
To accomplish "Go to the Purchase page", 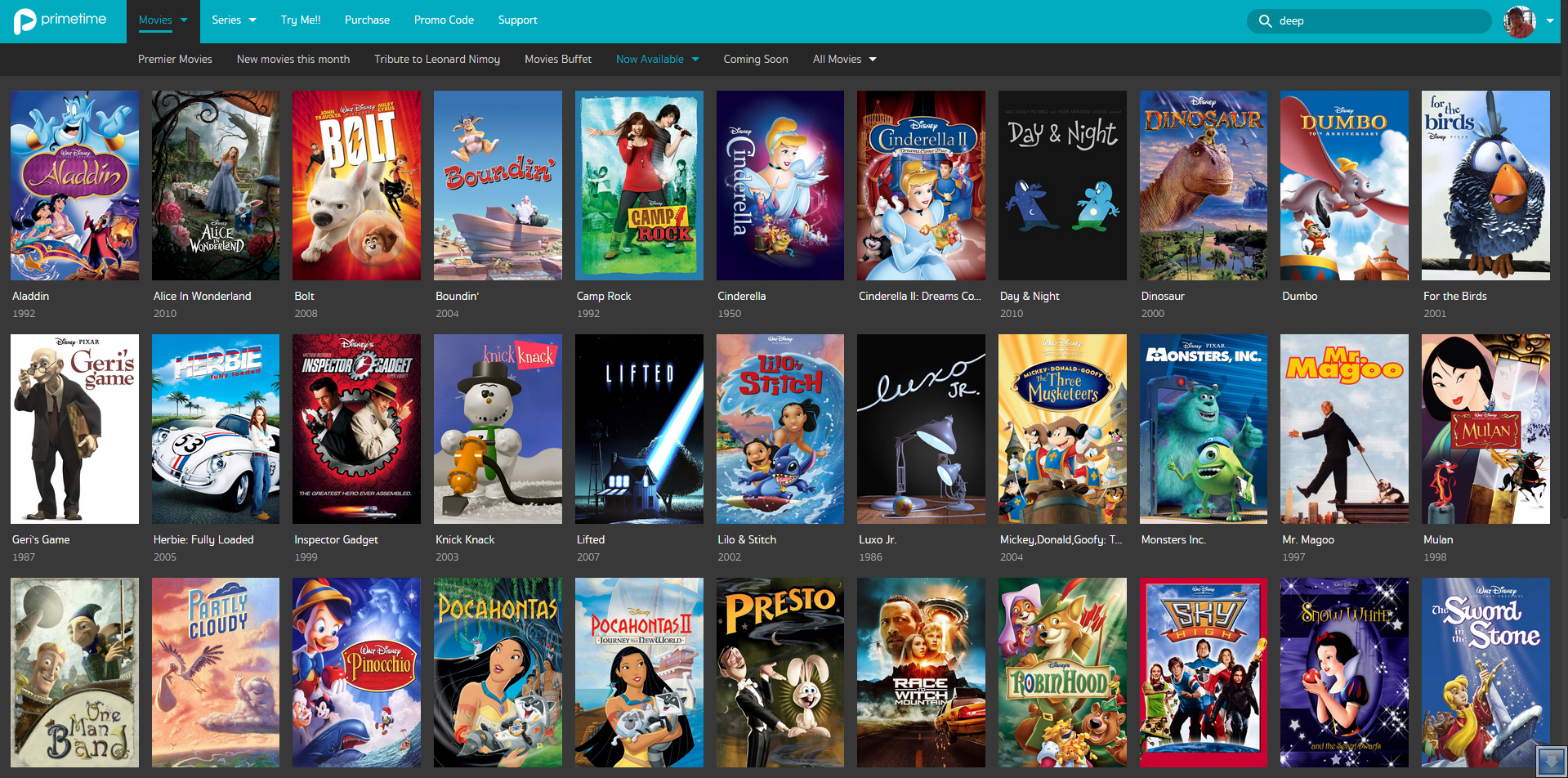I will [367, 20].
